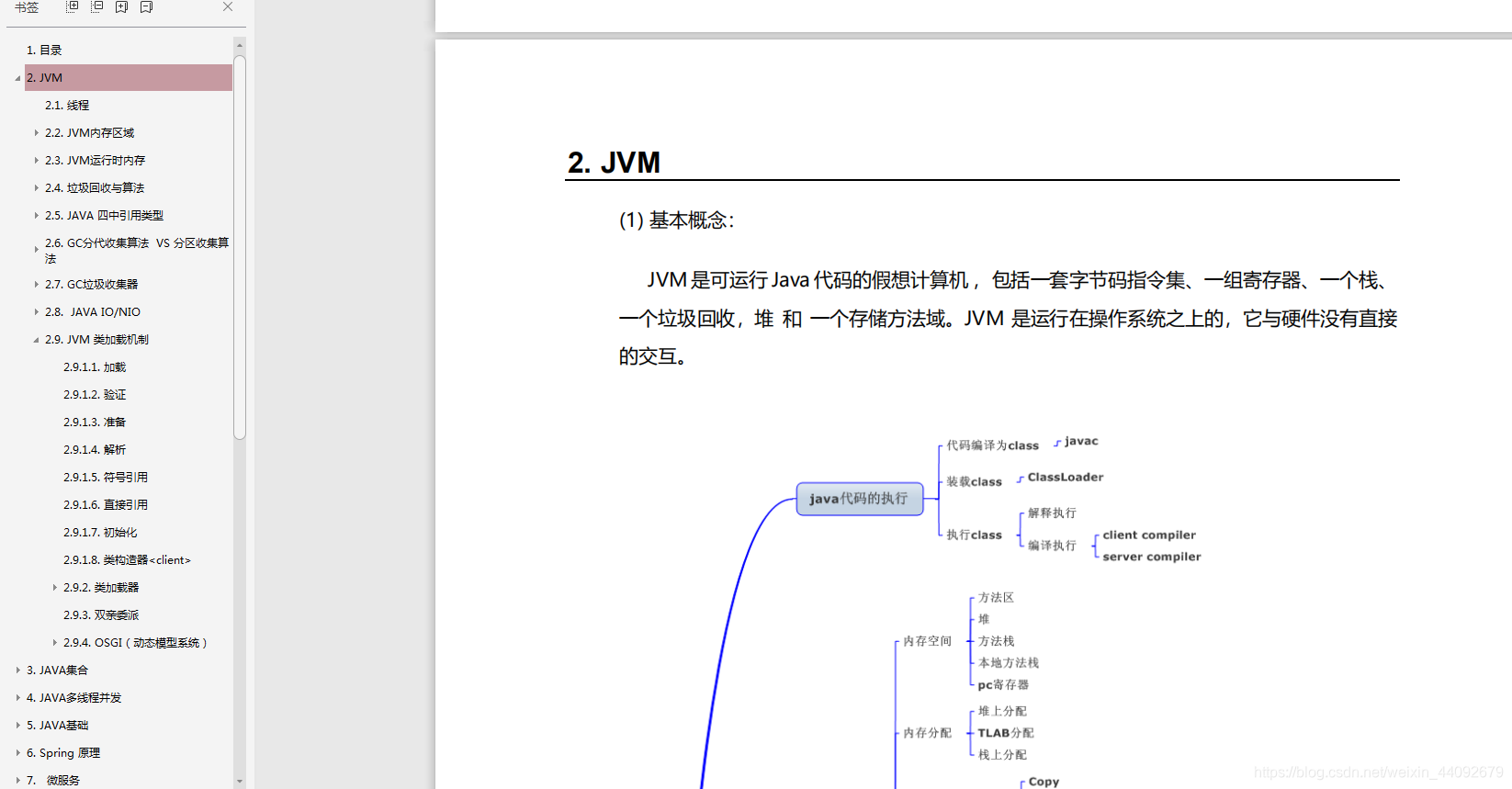Expand the 2.9.4. OSGI node
Screen dimensions: 1512x789
click(54, 643)
